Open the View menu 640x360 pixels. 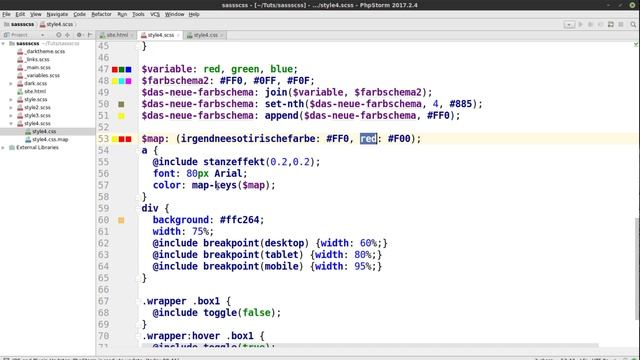36,14
